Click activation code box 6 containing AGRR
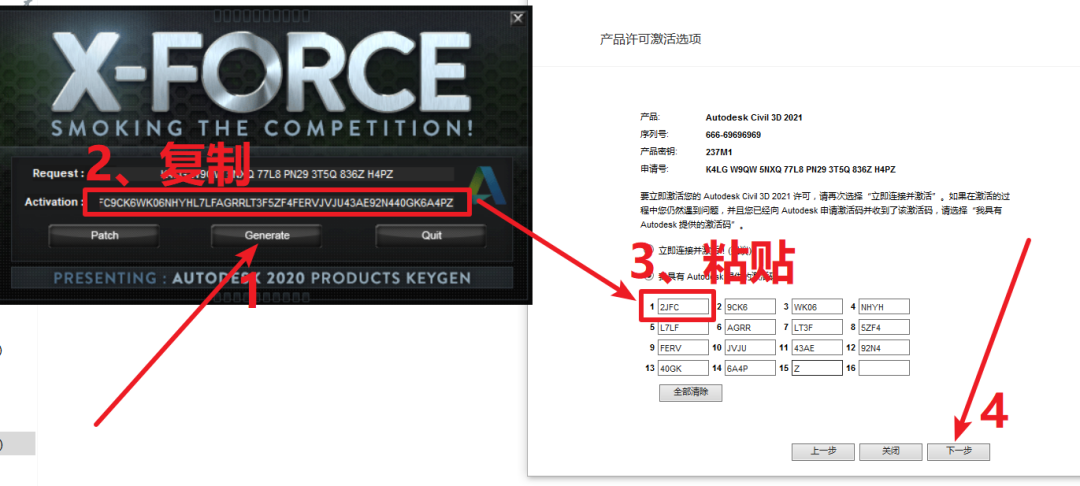 (750, 327)
